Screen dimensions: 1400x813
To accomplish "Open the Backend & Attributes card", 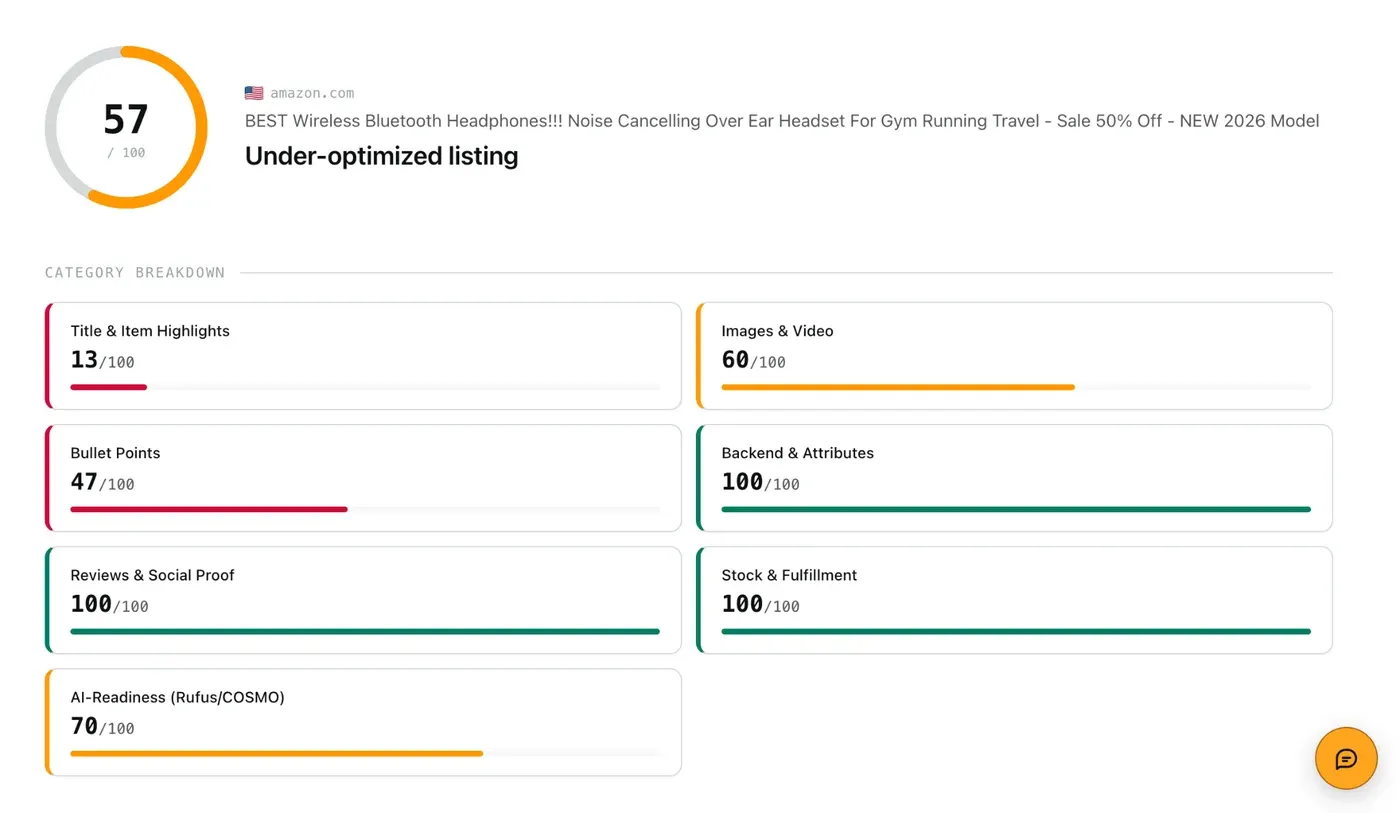I will pyautogui.click(x=1014, y=478).
